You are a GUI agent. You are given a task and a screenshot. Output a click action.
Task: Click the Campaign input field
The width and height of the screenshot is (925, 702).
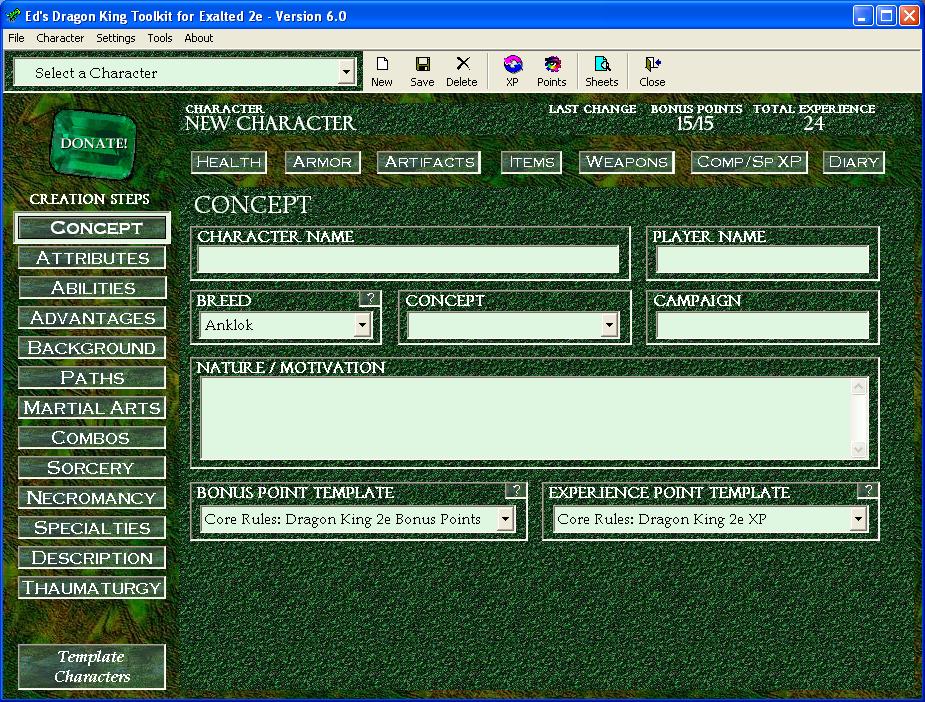coord(762,325)
